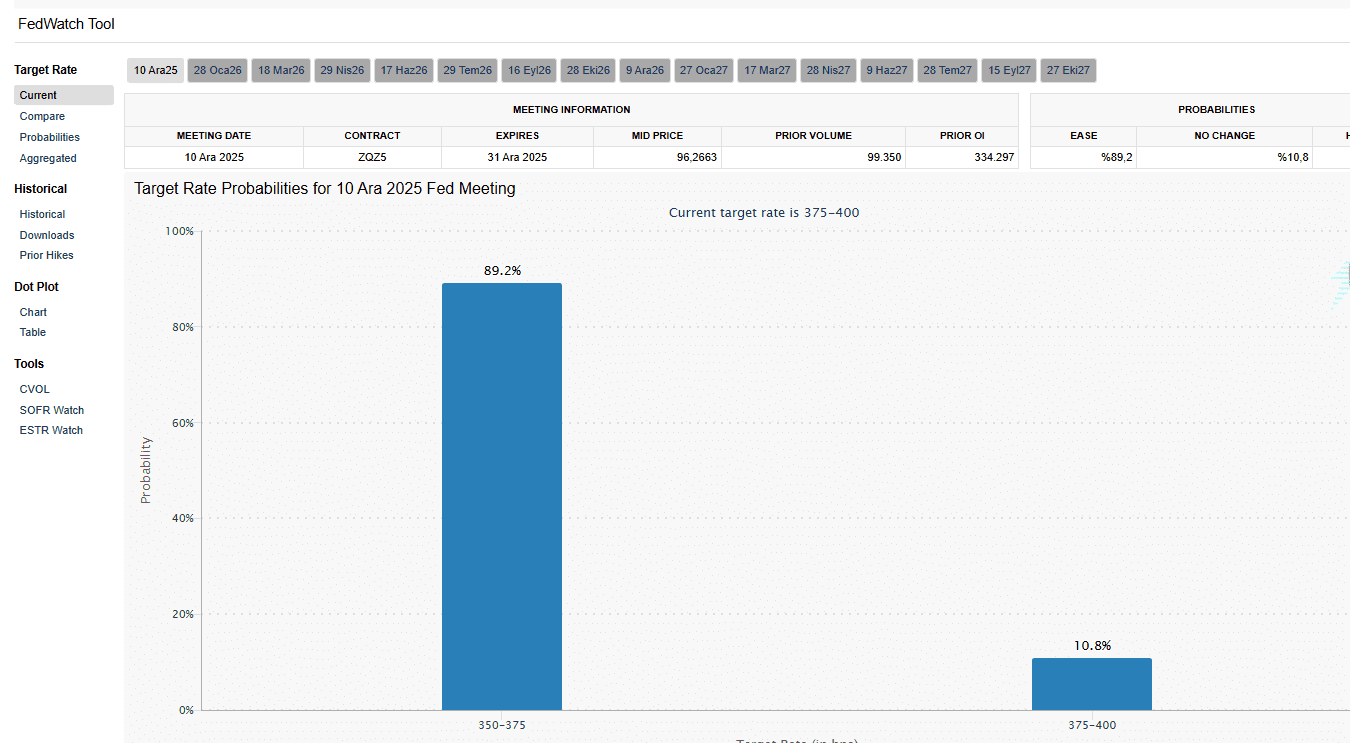The image size is (1350, 743).
Task: Open the 17 Haz26 meeting date tab
Action: point(404,71)
